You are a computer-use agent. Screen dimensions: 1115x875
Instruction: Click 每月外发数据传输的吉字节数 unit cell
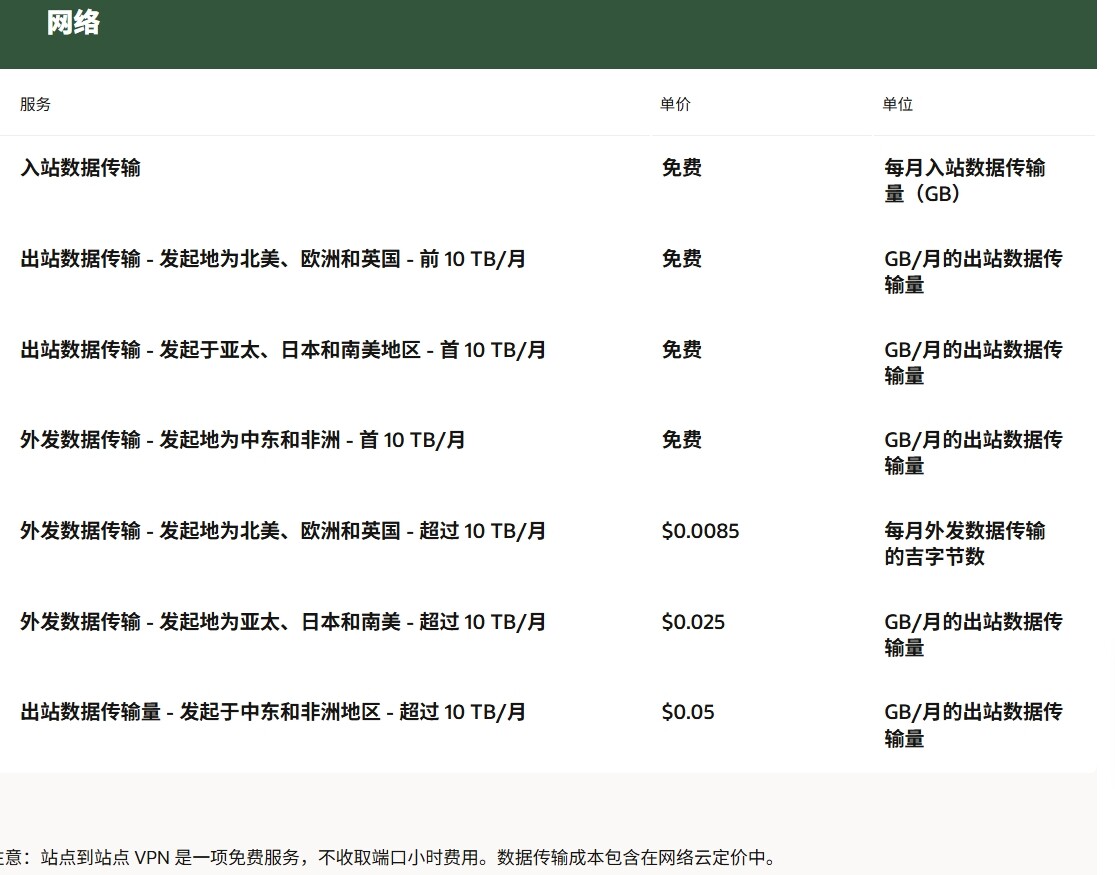(964, 543)
